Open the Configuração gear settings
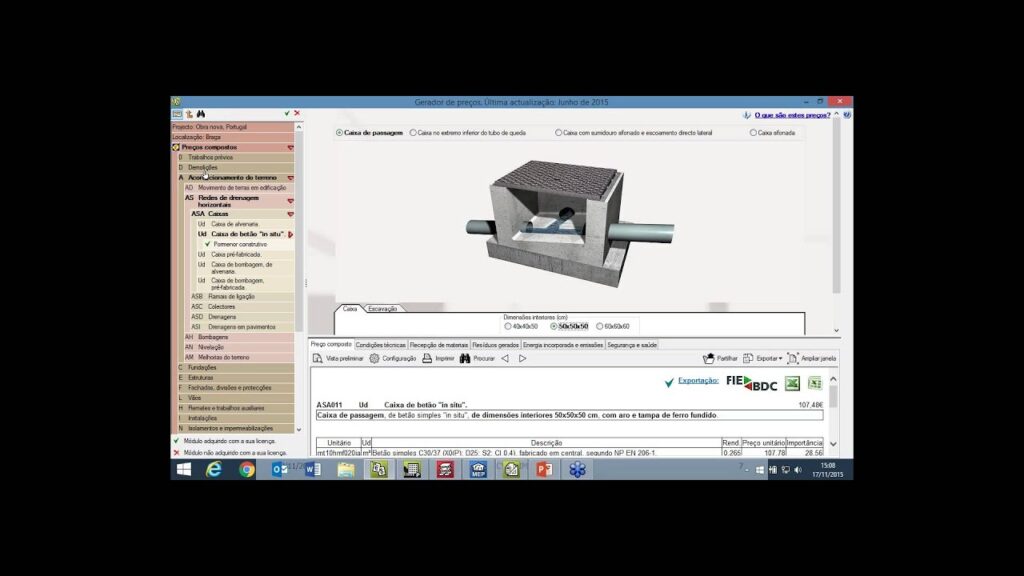 point(392,358)
